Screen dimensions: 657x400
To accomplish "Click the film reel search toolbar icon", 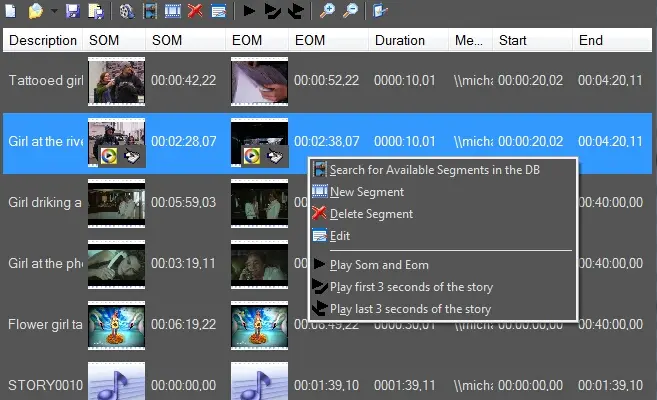I will tap(126, 12).
